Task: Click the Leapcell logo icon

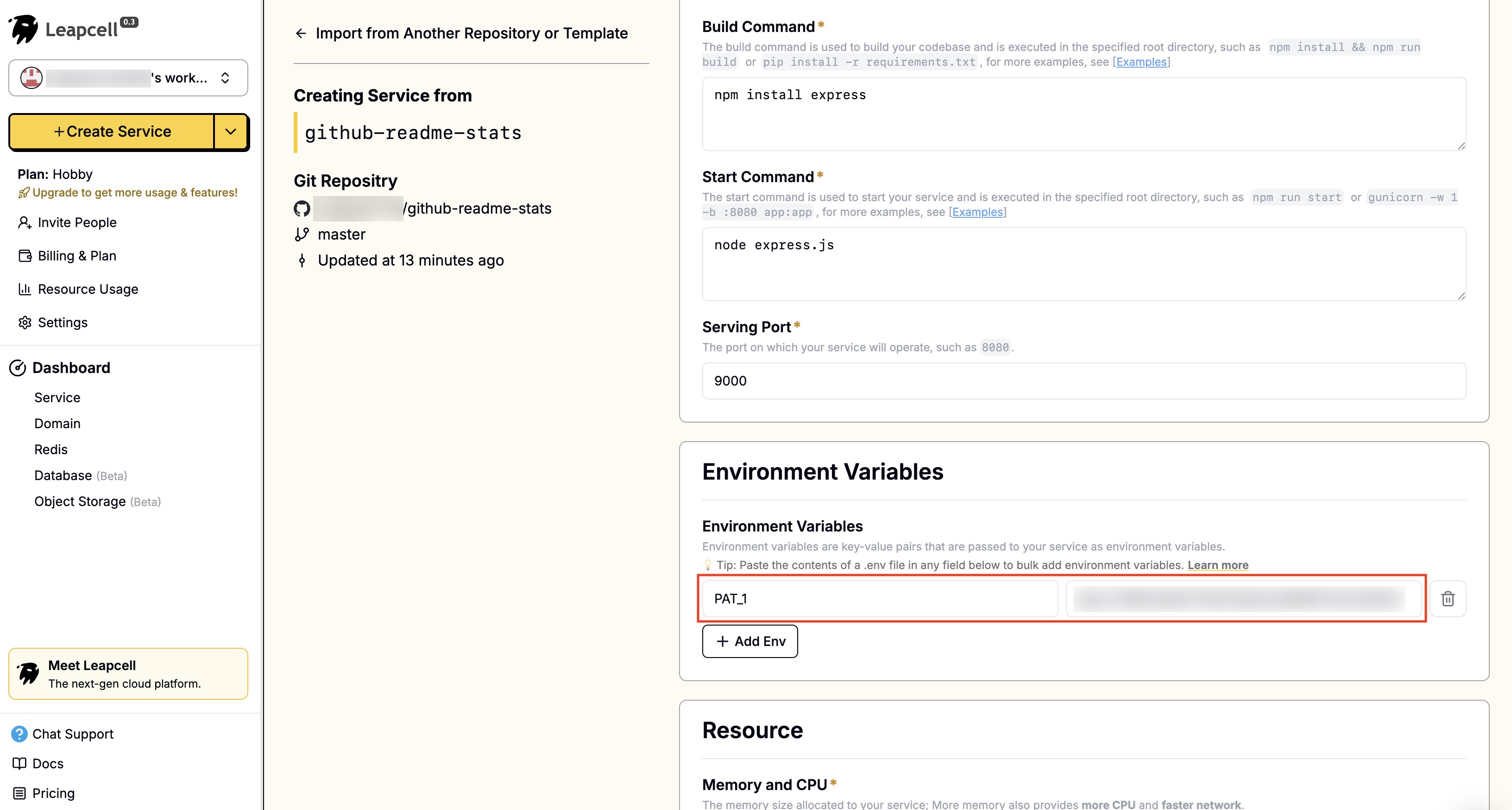Action: click(x=24, y=29)
